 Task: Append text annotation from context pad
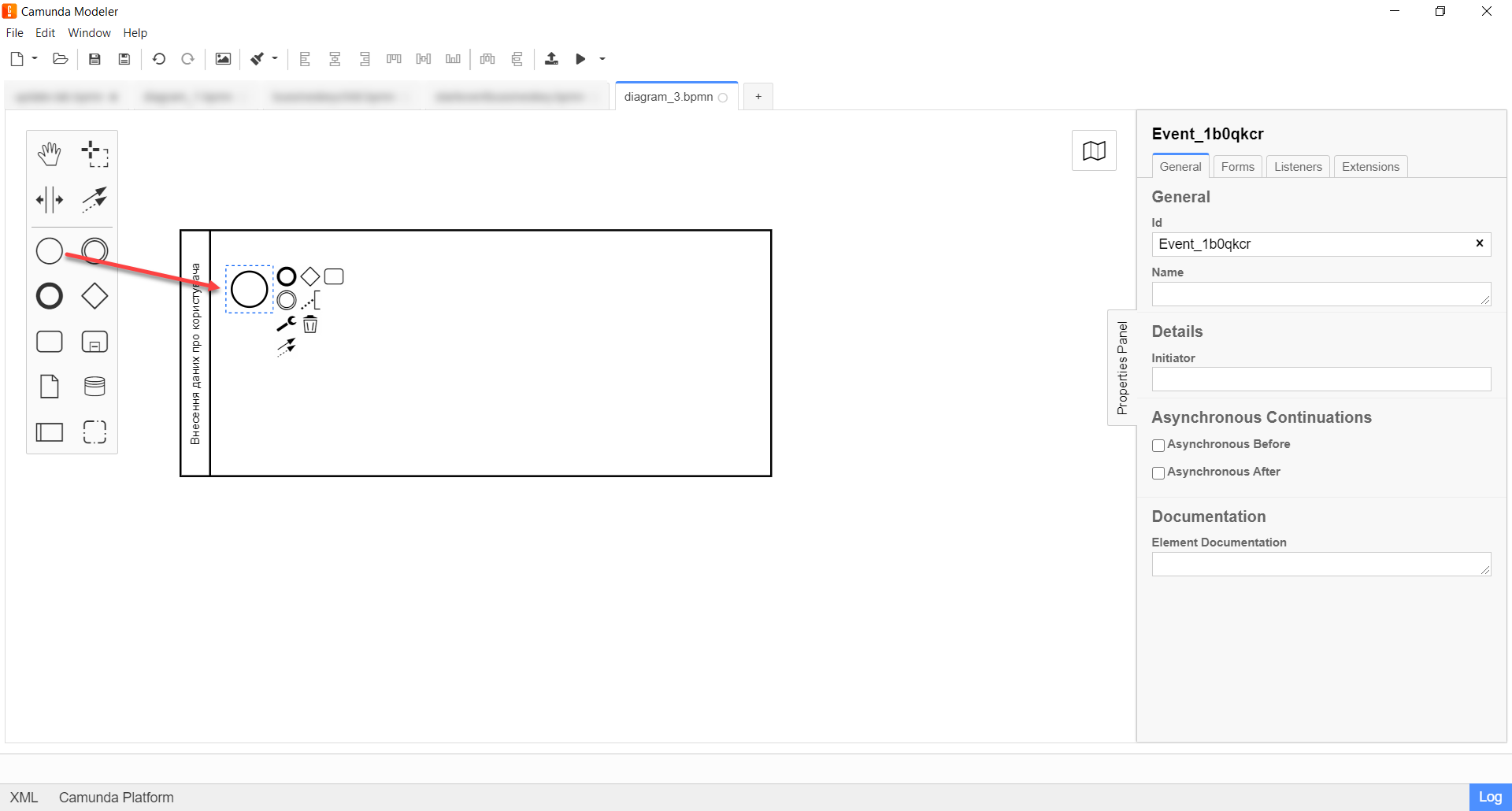pos(310,300)
